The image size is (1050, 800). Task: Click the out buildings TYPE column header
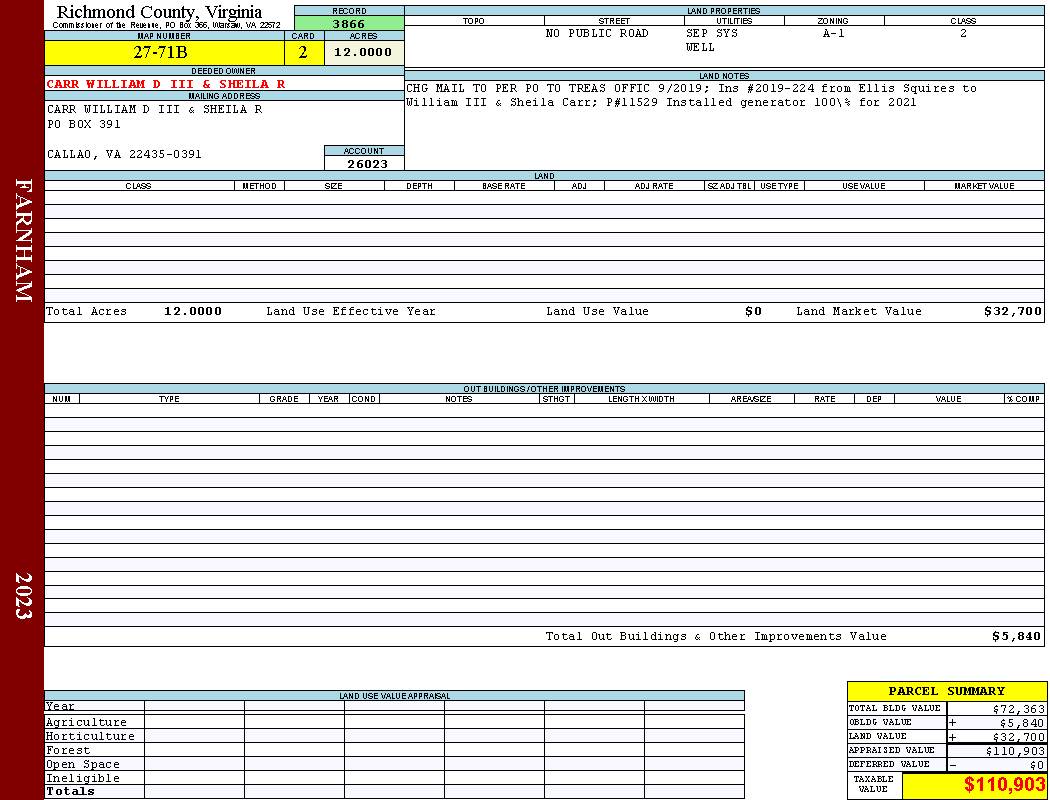(x=169, y=399)
